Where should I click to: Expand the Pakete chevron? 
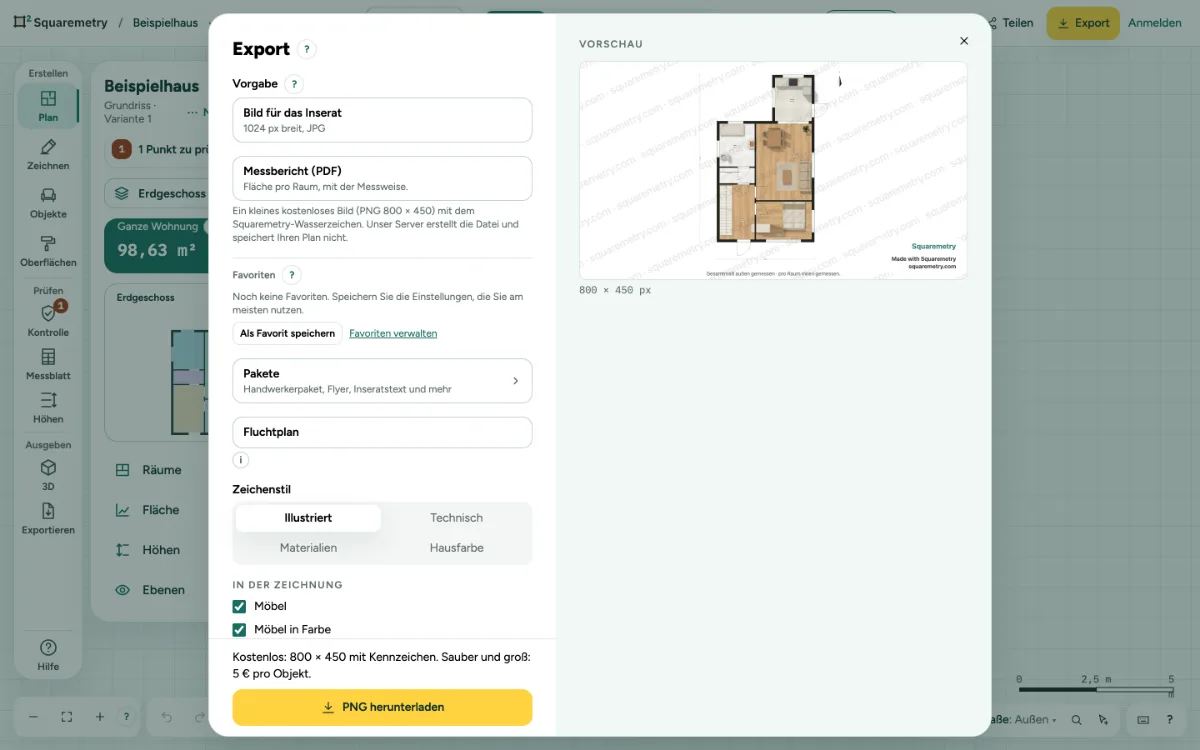point(515,381)
